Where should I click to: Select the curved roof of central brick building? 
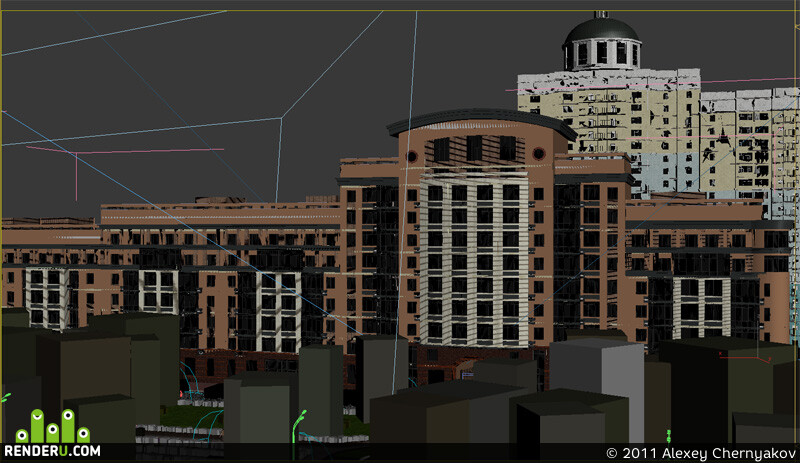(x=482, y=121)
